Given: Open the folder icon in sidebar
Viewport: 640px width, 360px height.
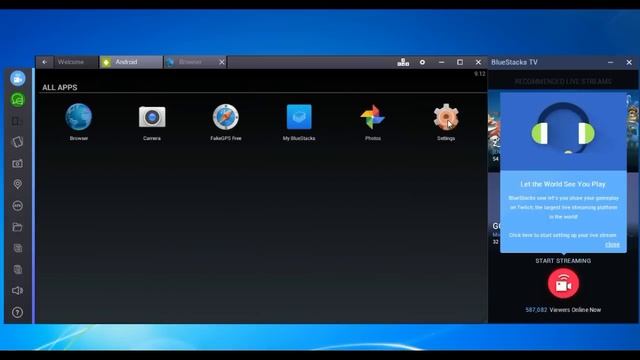Looking at the screenshot, I should click(17, 227).
